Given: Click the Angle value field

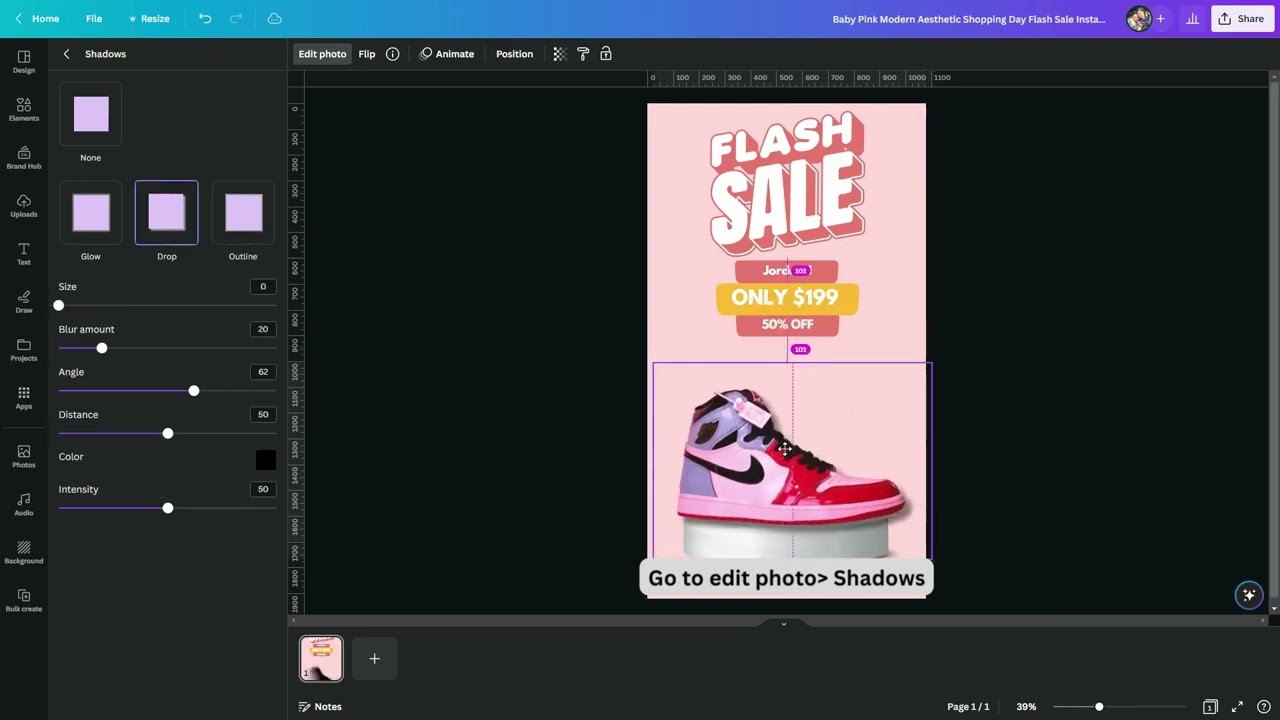Looking at the screenshot, I should (263, 372).
